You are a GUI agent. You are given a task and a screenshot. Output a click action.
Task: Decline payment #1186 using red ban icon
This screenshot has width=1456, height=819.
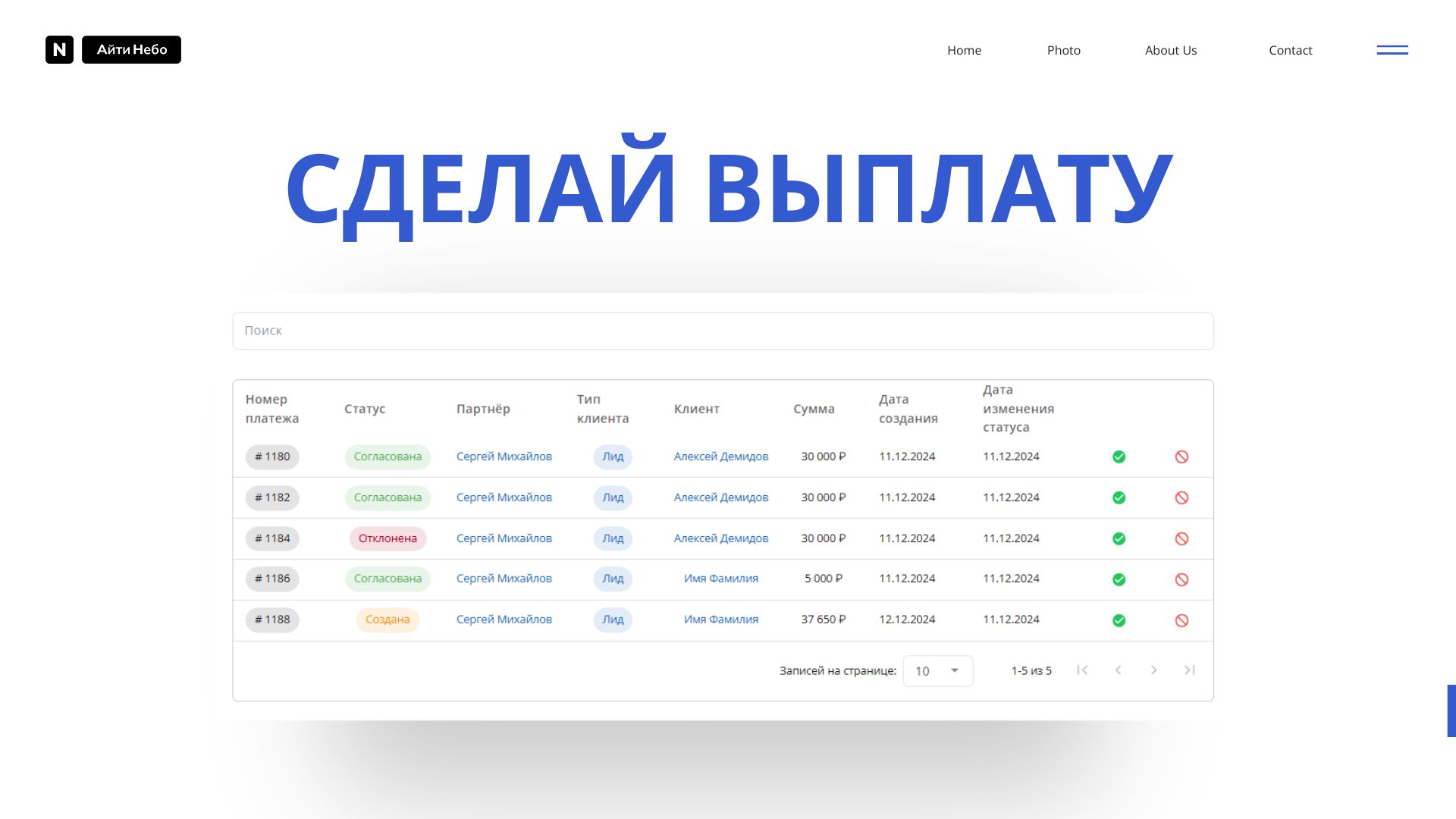point(1181,579)
